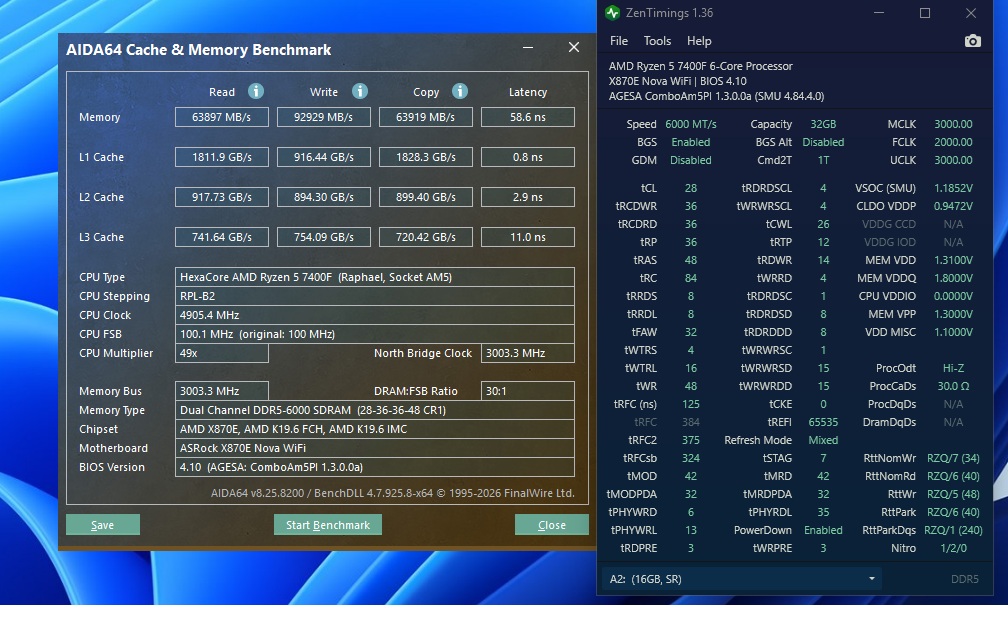This screenshot has height=619, width=1008.
Task: Click the L1 Cache Read value 1811.9 GB/s
Action: click(x=222, y=157)
